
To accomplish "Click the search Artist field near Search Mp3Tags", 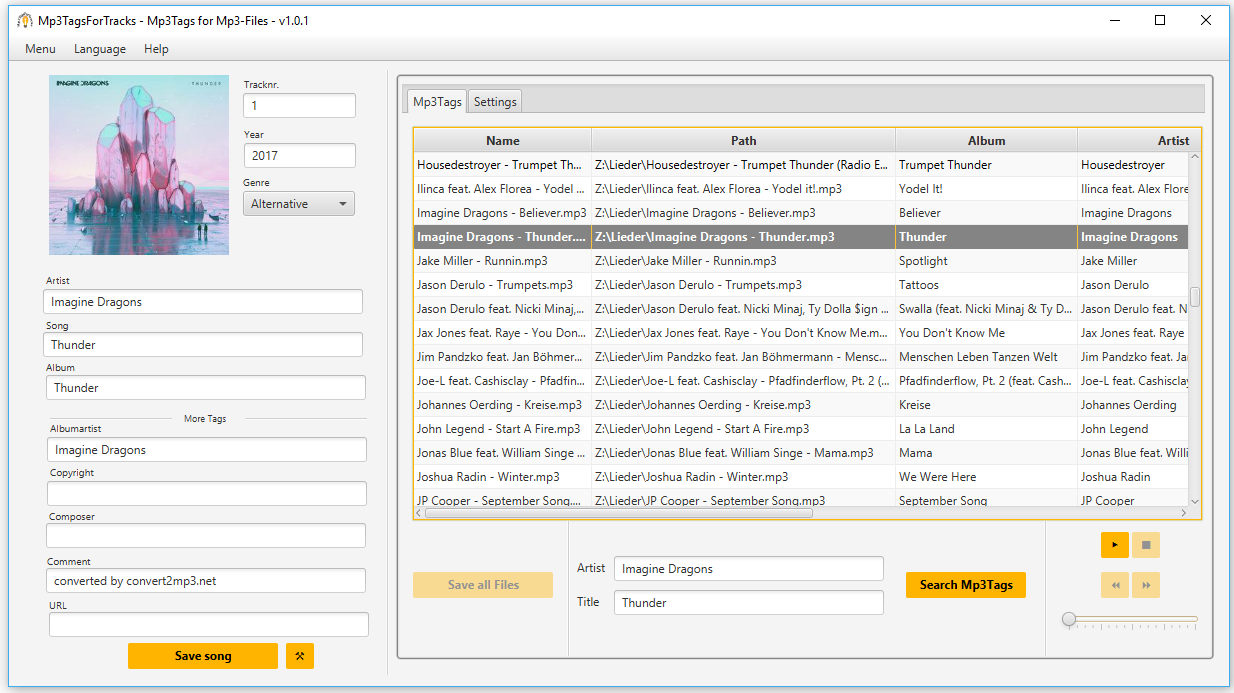I will coord(749,569).
